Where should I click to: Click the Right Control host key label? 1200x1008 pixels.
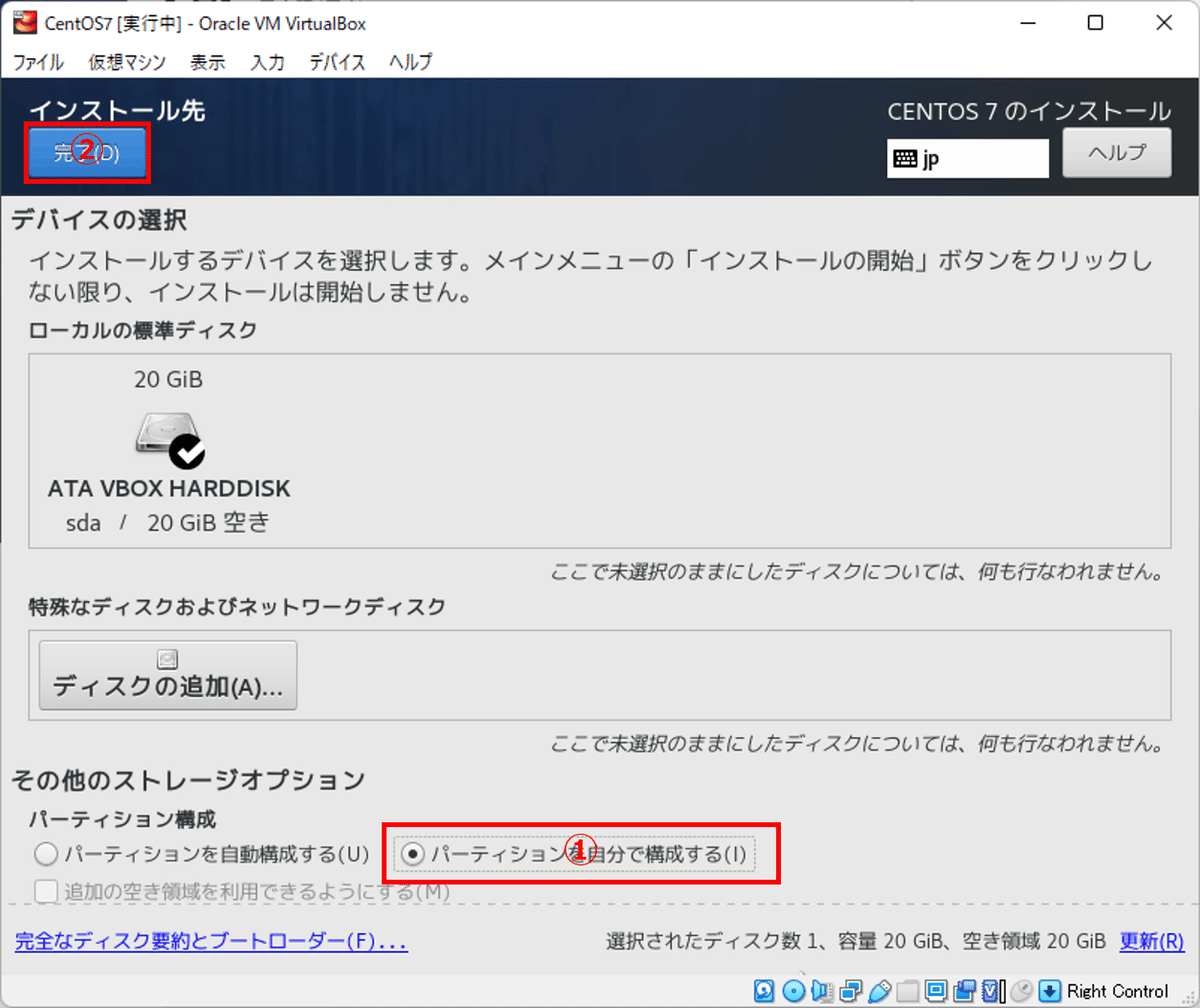click(1117, 991)
